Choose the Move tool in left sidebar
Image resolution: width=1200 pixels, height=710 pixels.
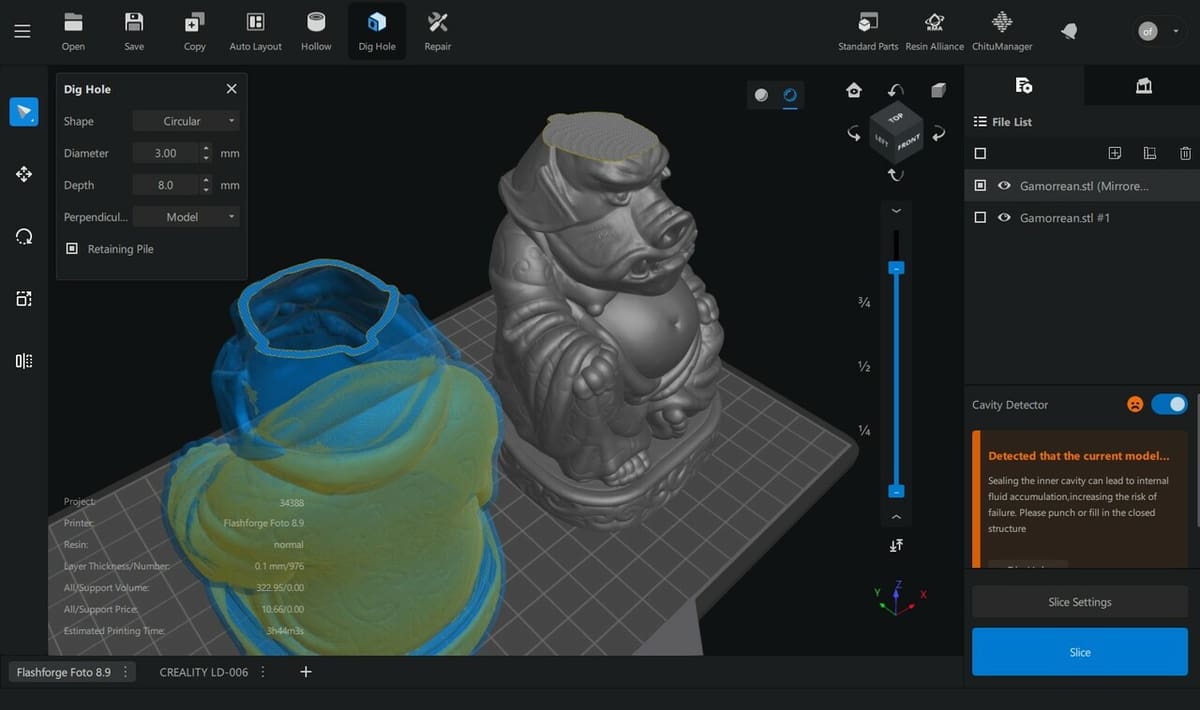[24, 174]
